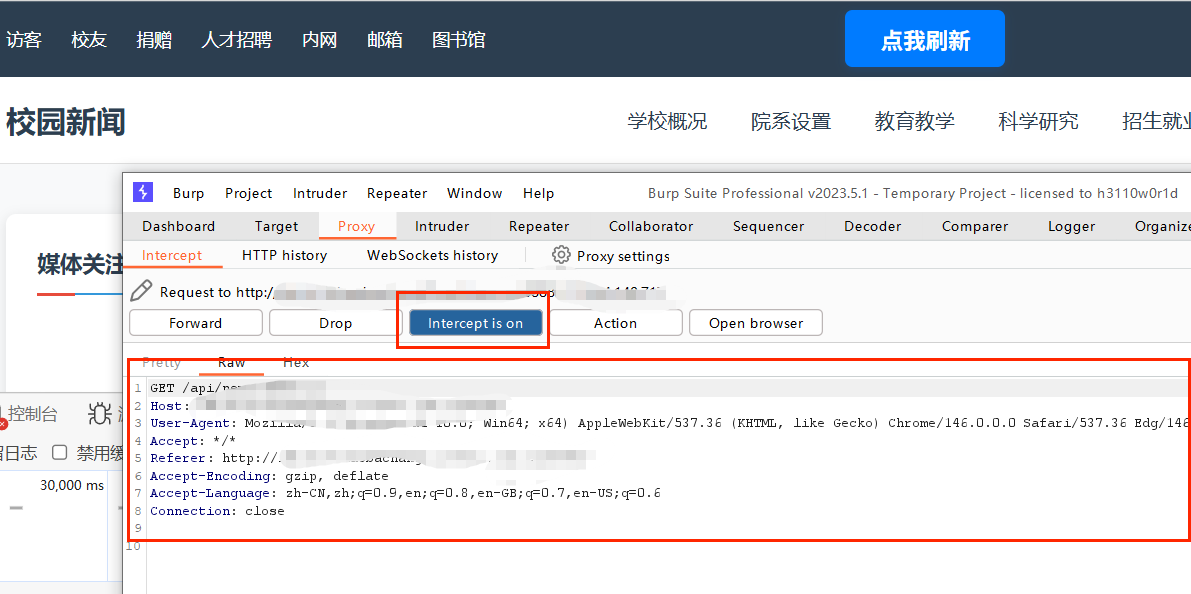Open the WebSockets history sub-tab
Viewport: 1191px width, 594px height.
coord(432,255)
